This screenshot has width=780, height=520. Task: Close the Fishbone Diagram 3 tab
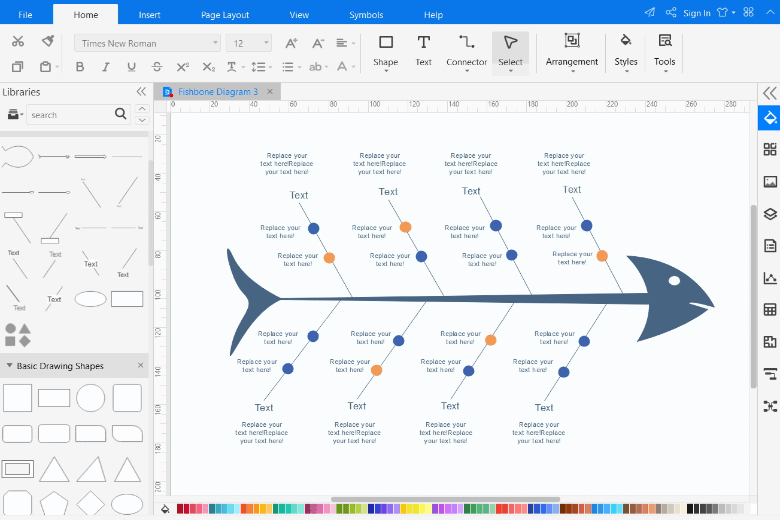point(270,92)
